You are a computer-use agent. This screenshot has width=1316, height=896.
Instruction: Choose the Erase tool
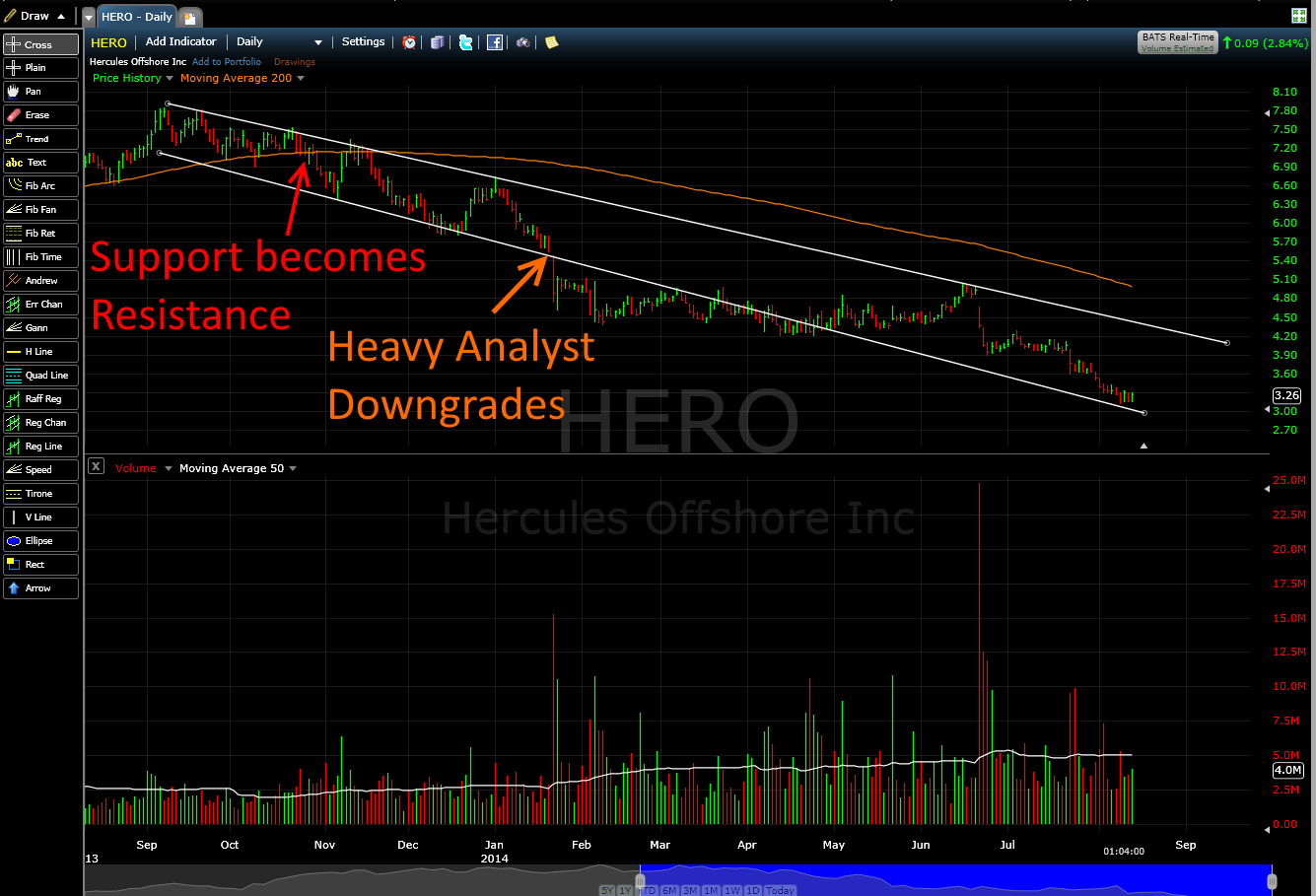pos(40,115)
